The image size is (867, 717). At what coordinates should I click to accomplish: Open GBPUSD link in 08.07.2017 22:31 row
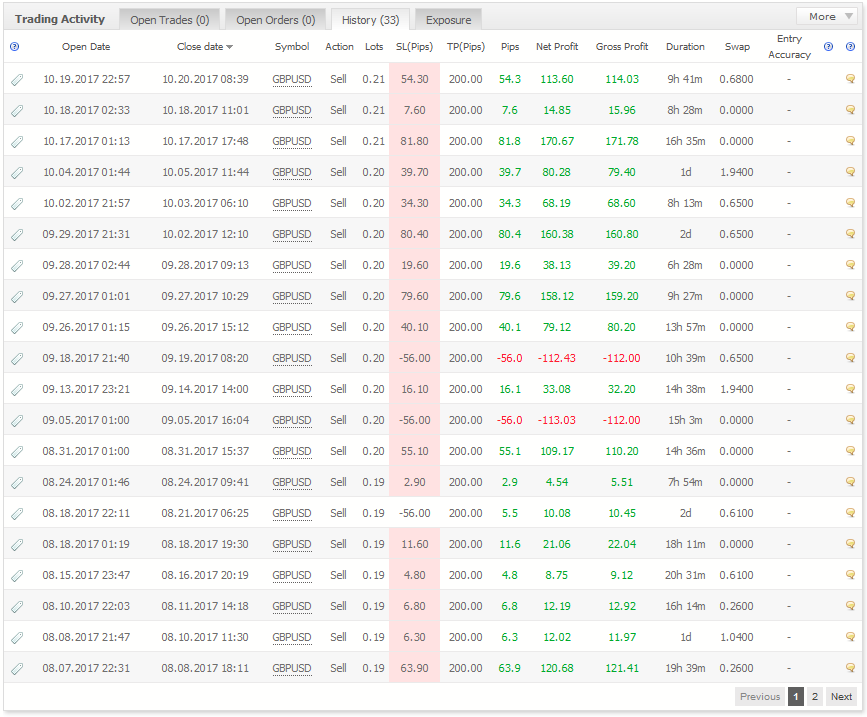[x=292, y=668]
